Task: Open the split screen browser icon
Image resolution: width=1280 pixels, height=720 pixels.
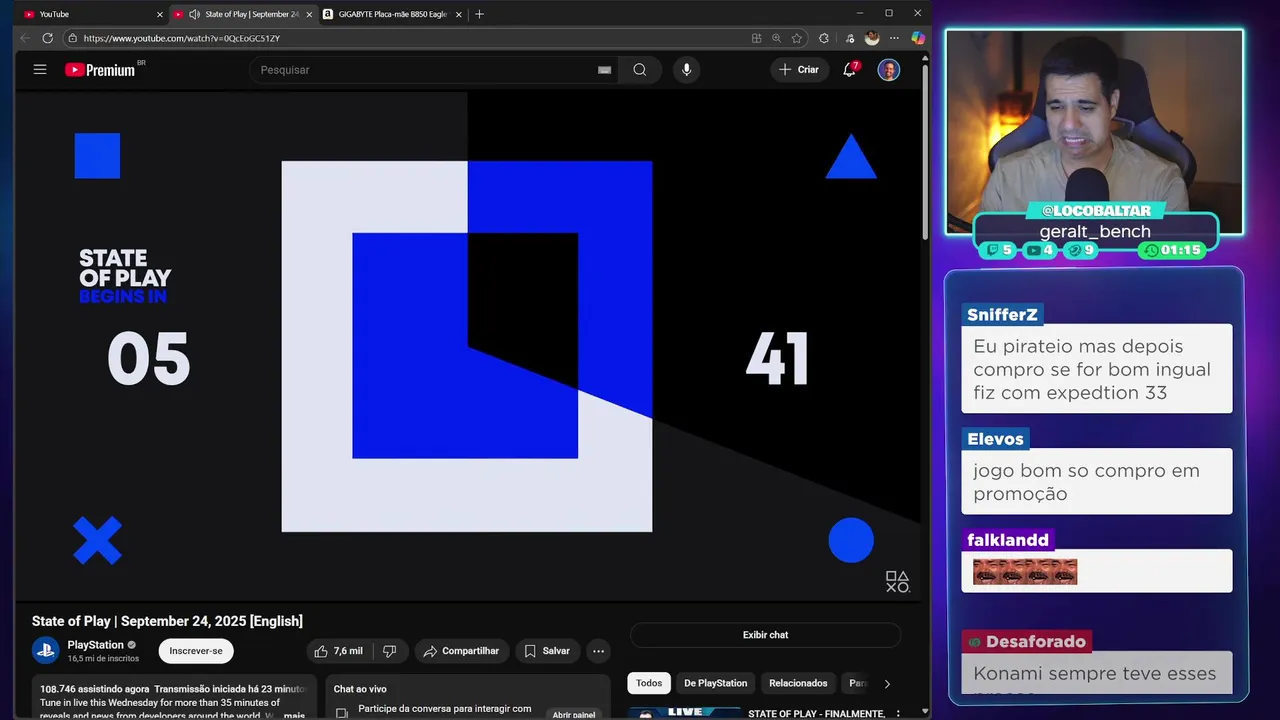Action: (756, 38)
